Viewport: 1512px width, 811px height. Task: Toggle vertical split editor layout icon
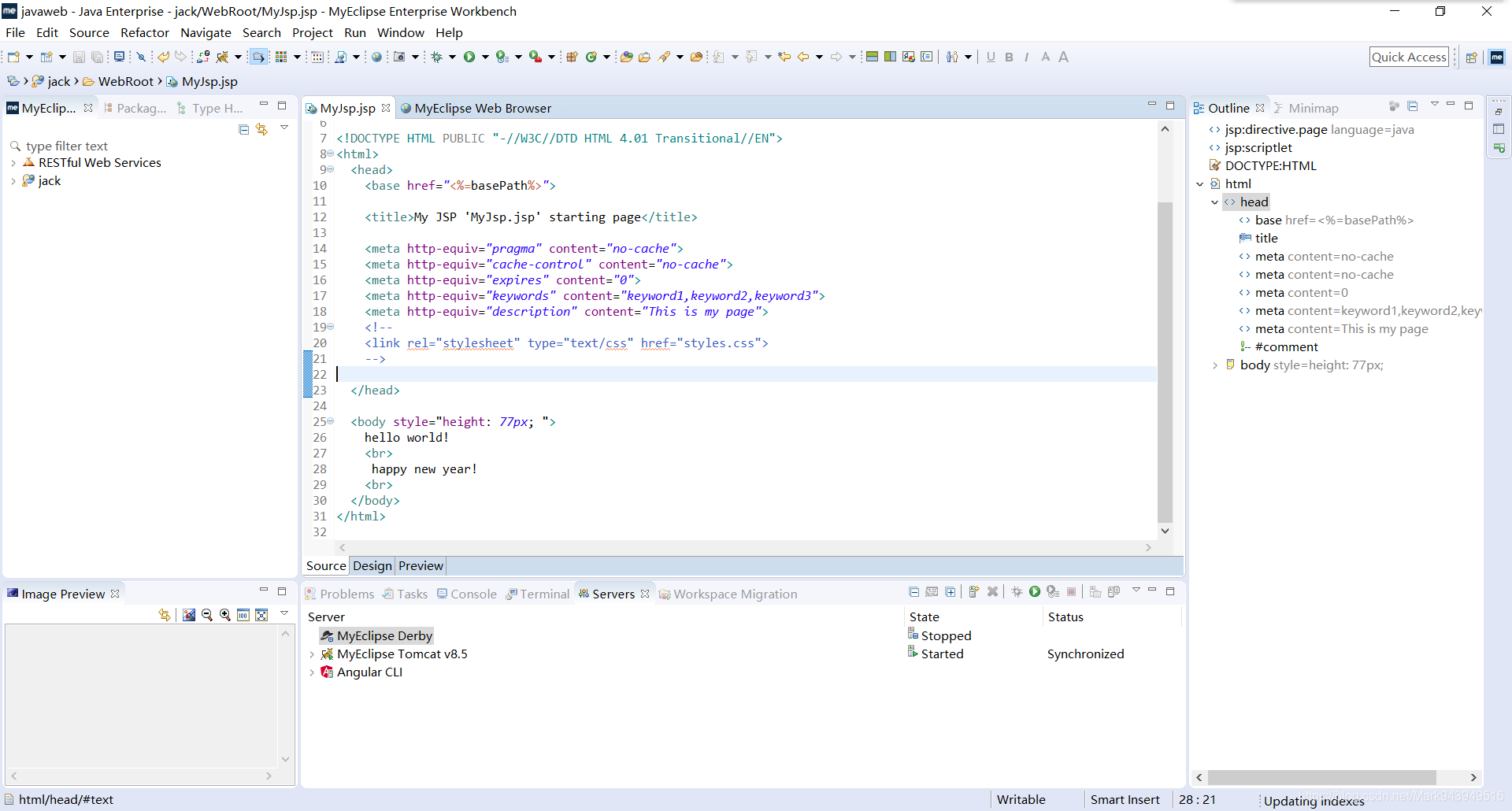coord(890,57)
